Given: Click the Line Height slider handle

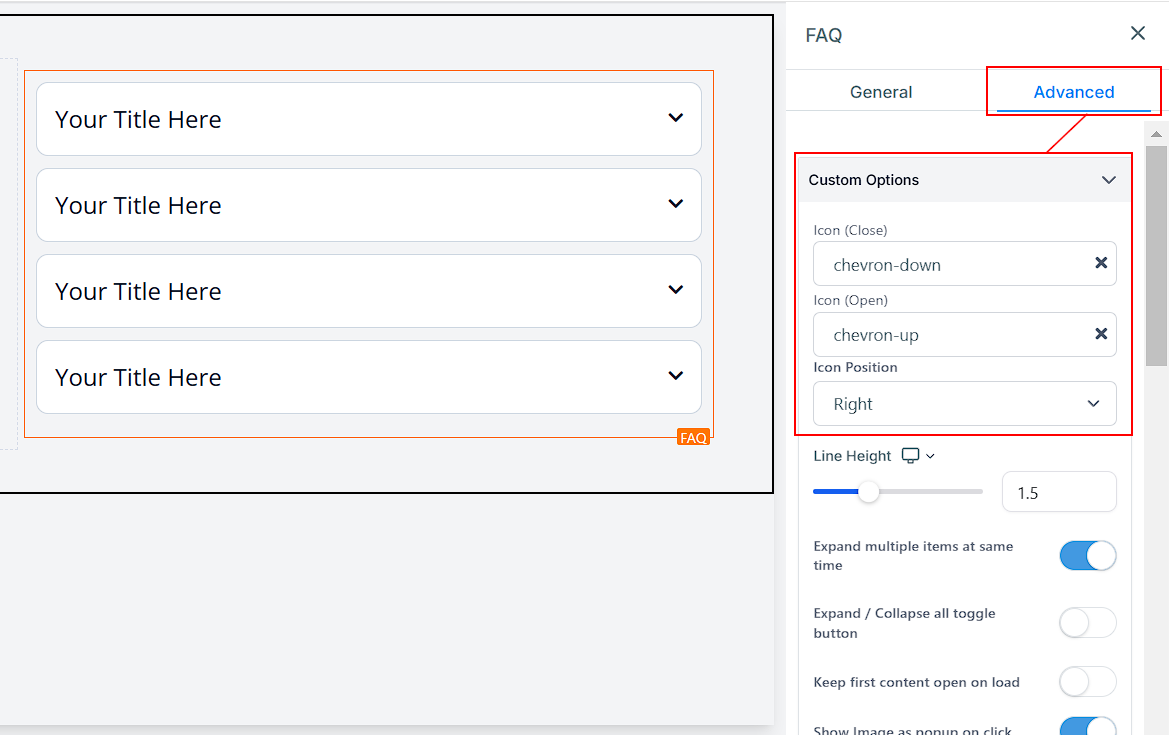Looking at the screenshot, I should pos(869,492).
